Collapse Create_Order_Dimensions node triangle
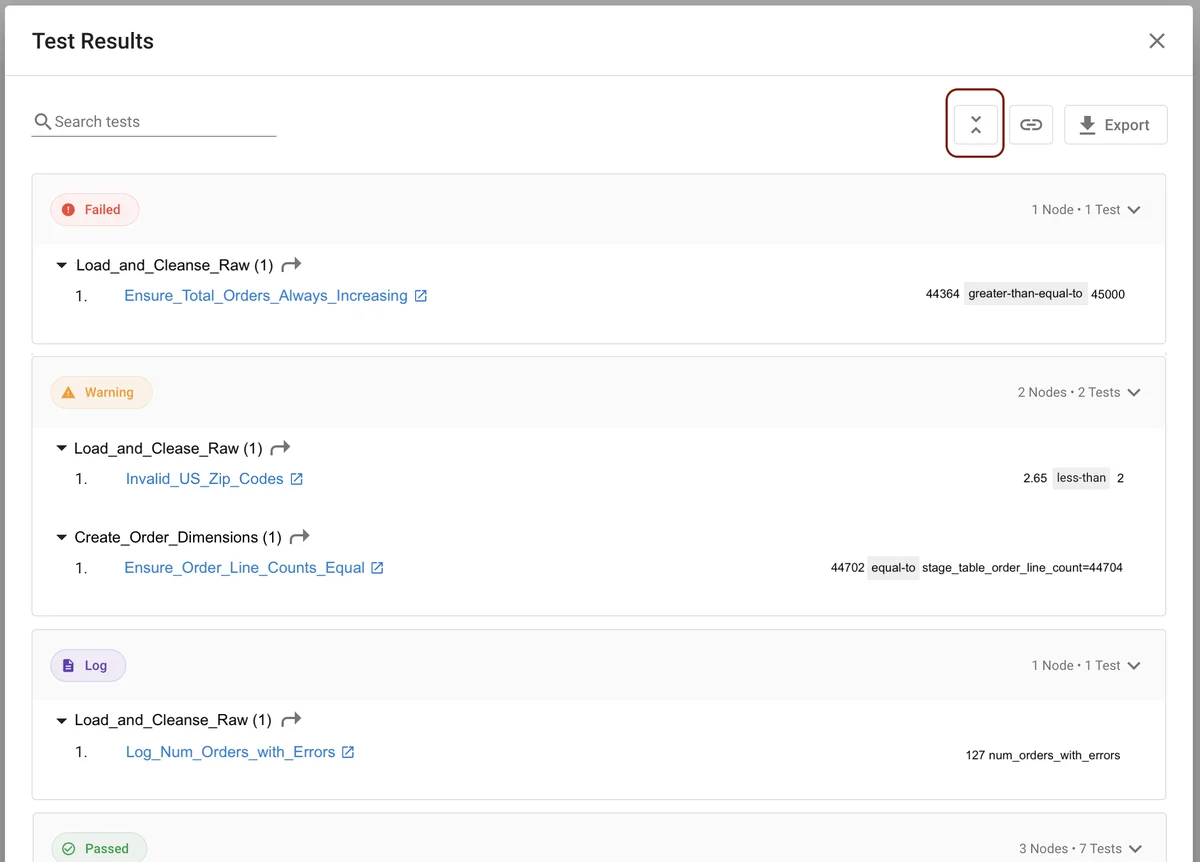This screenshot has height=862, width=1200. [x=62, y=538]
